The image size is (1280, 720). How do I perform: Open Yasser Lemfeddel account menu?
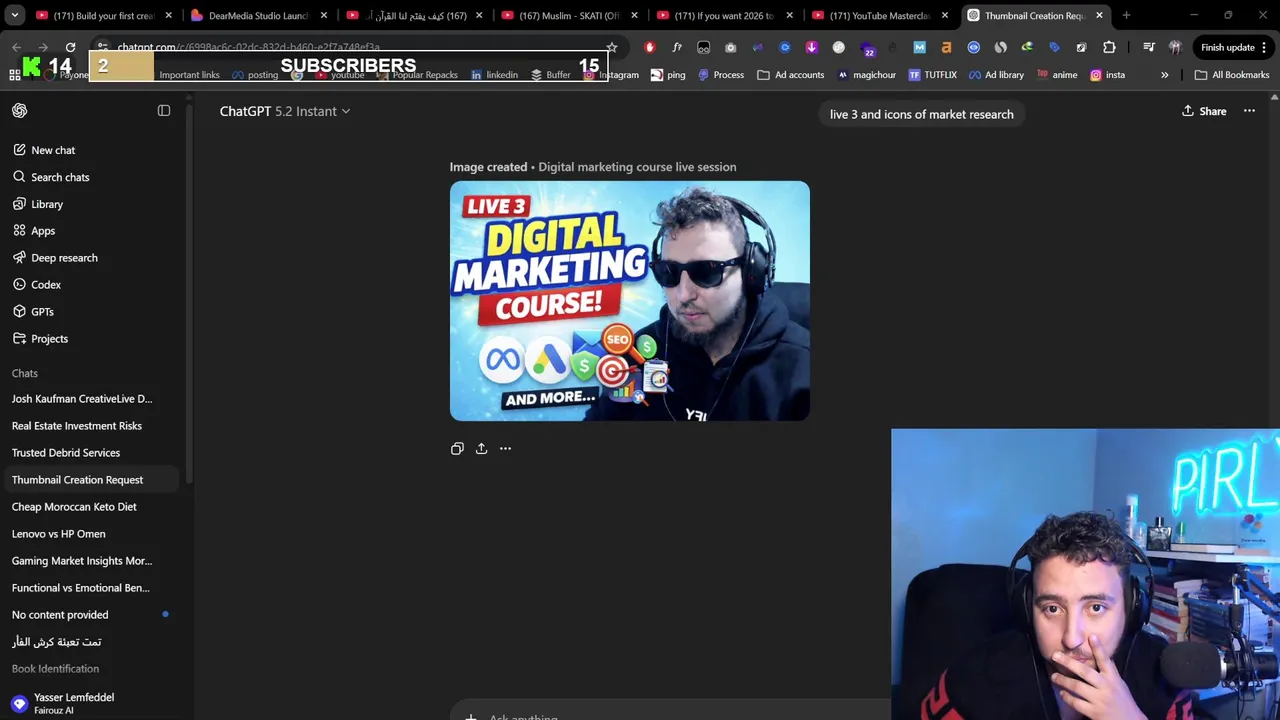(90, 703)
